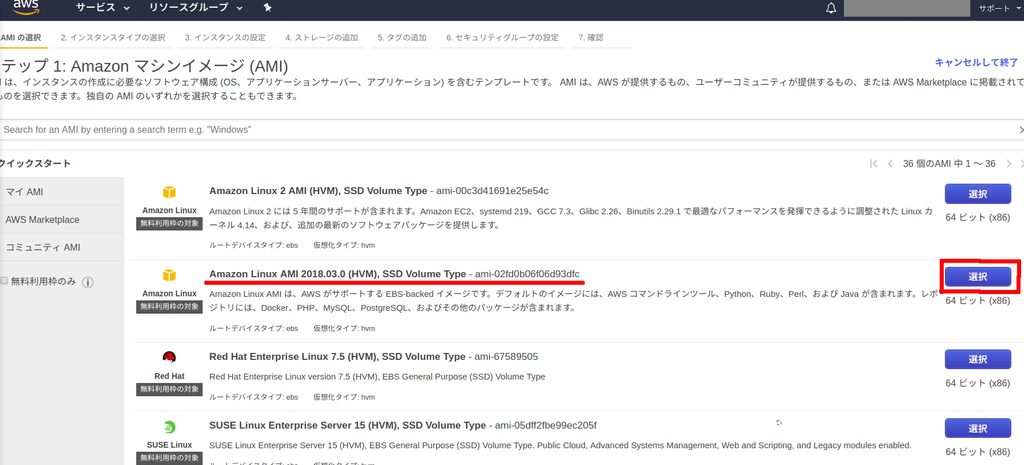
Task: Go to step 7. 確認
Action: coord(591,38)
